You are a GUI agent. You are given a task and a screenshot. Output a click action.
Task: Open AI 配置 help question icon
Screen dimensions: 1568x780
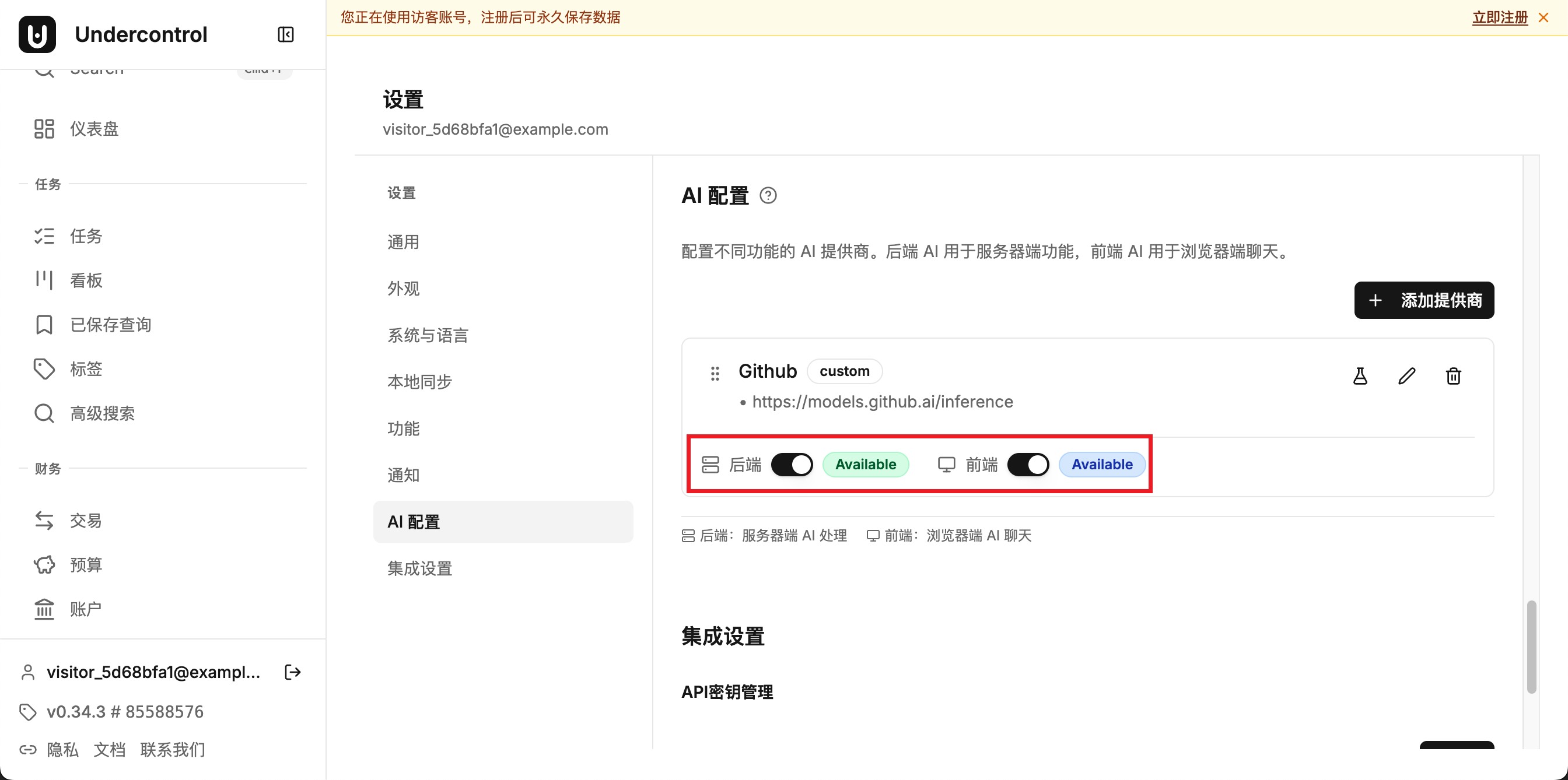point(768,195)
